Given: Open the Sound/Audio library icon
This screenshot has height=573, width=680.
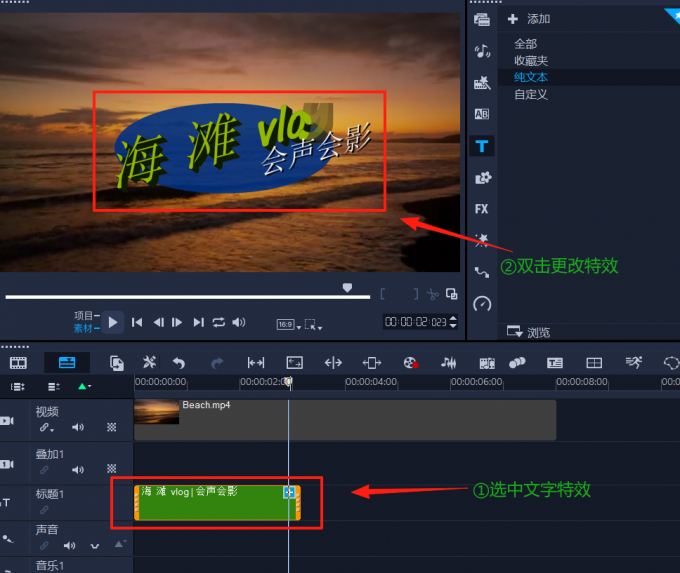Looking at the screenshot, I should pos(482,51).
